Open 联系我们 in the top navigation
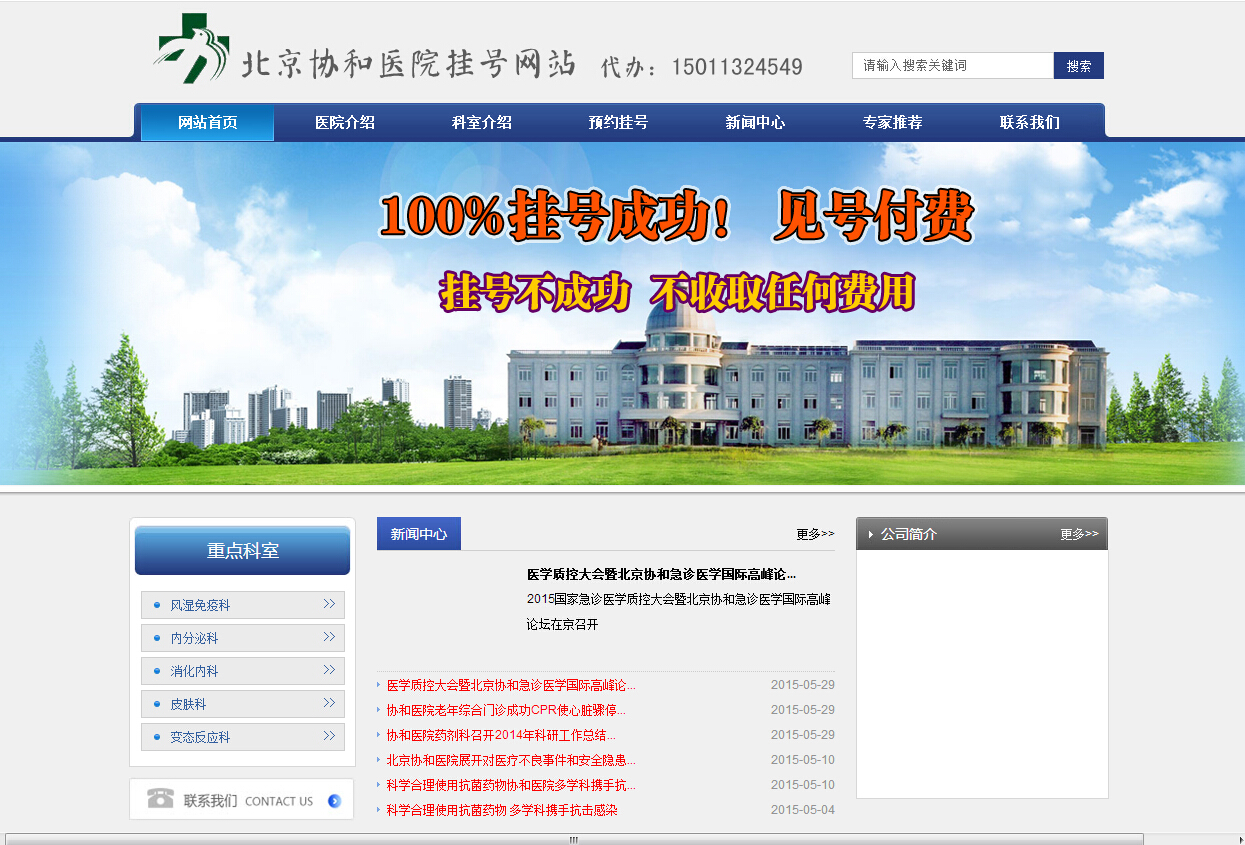Viewport: 1245px width, 845px height. (x=1030, y=122)
